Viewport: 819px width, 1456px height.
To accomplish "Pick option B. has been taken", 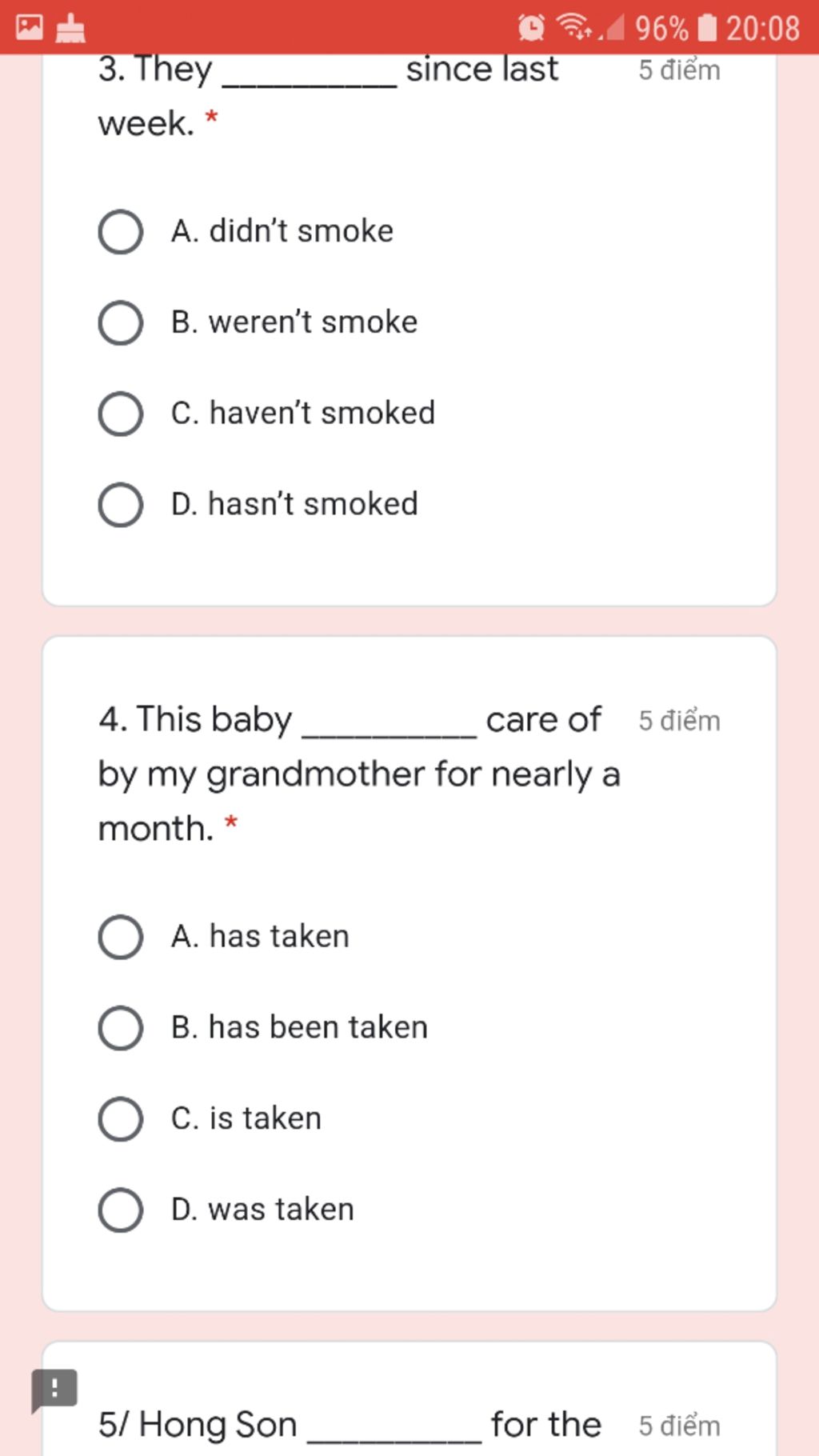I will (x=263, y=1028).
